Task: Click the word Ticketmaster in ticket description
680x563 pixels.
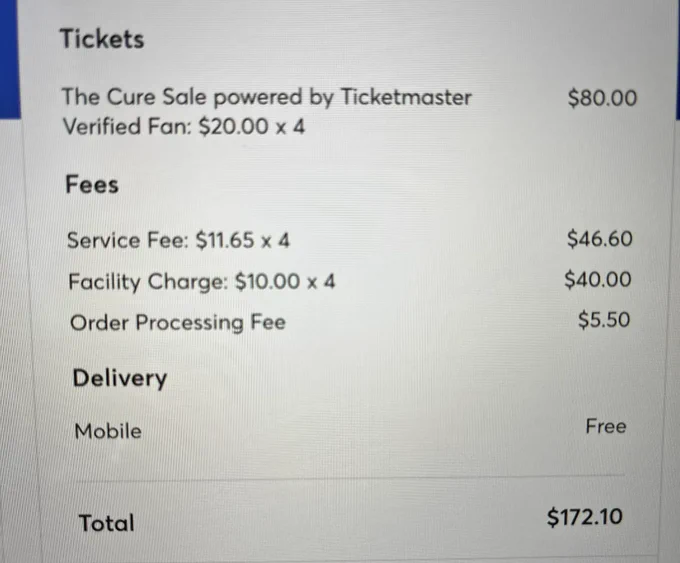Action: (406, 97)
